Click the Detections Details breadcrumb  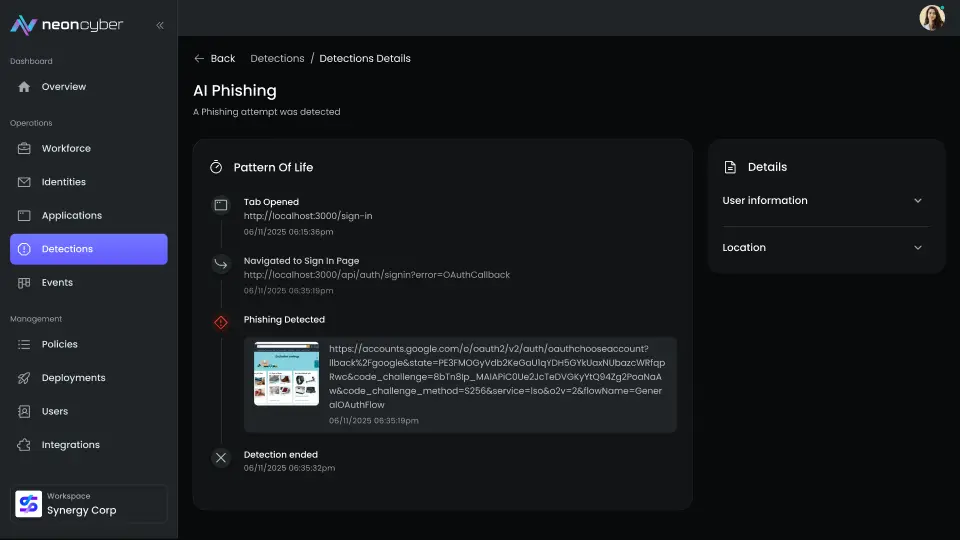coord(365,59)
